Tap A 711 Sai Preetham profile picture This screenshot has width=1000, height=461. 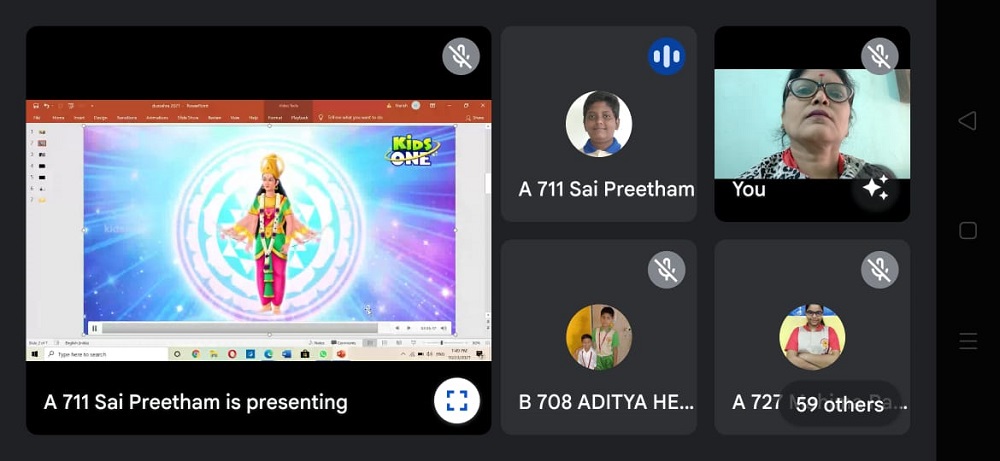click(x=599, y=124)
